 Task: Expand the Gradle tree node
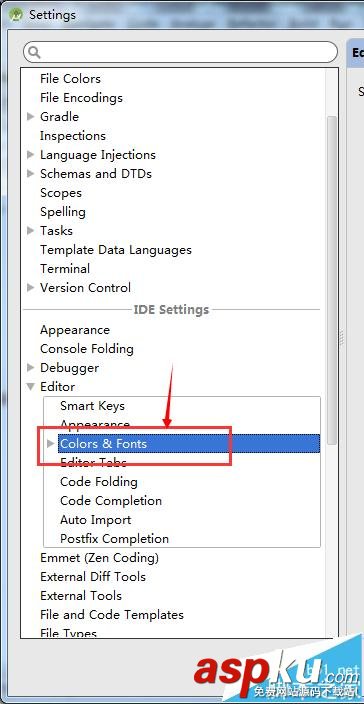coord(31,117)
